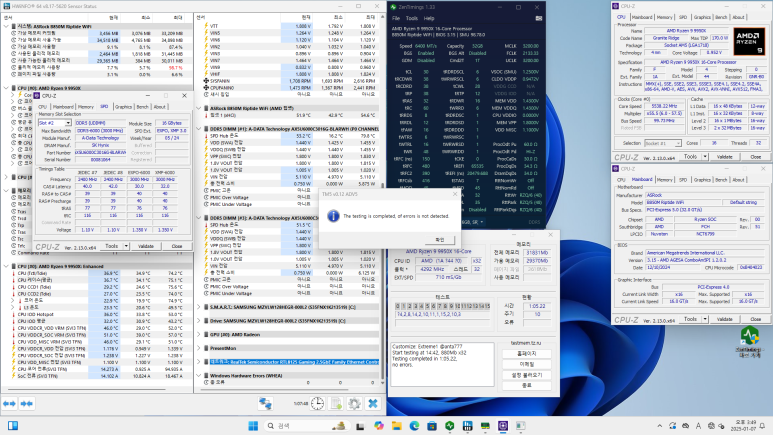Viewport: 773px width, 435px height.
Task: Open desktop shortcut icon at right edge
Action: 749,341
